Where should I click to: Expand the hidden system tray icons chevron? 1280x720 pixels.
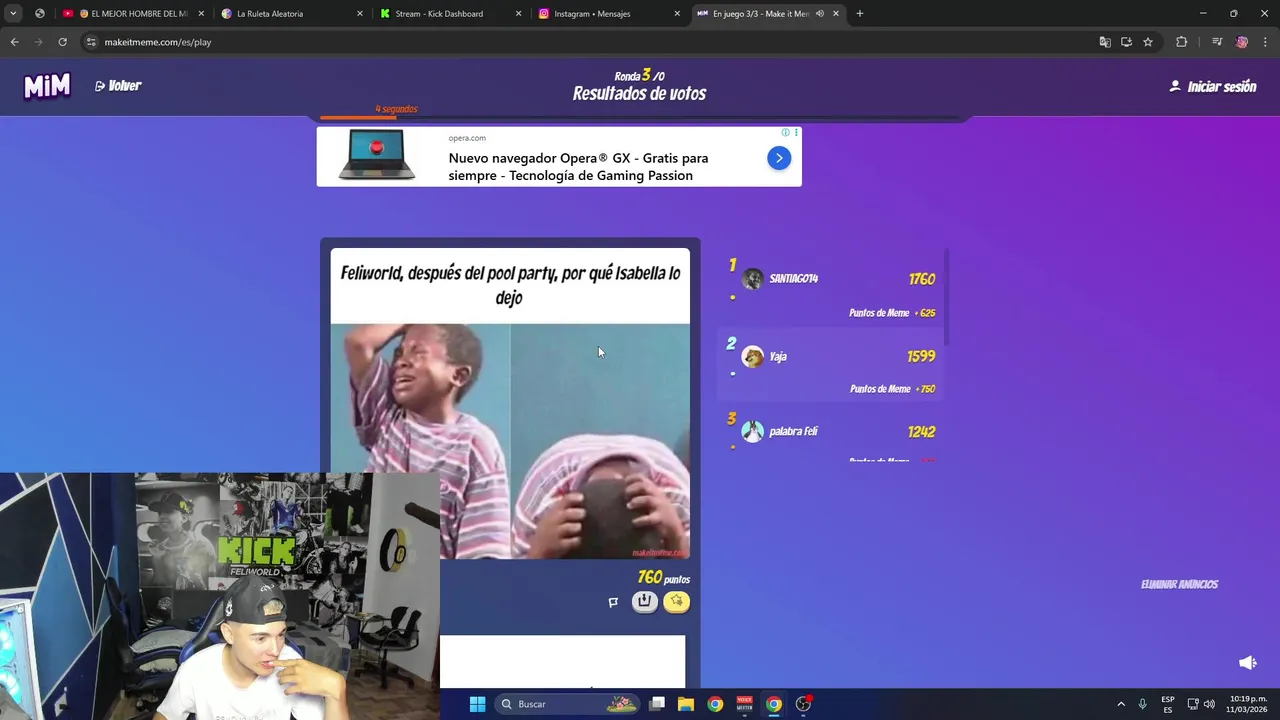tap(1121, 704)
